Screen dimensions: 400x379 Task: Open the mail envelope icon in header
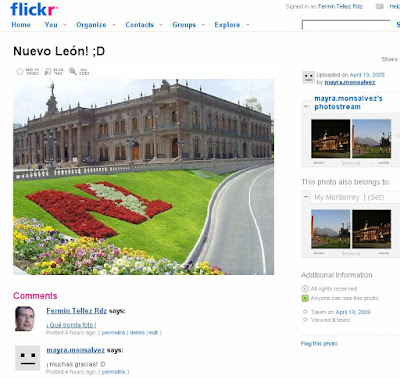point(379,6)
